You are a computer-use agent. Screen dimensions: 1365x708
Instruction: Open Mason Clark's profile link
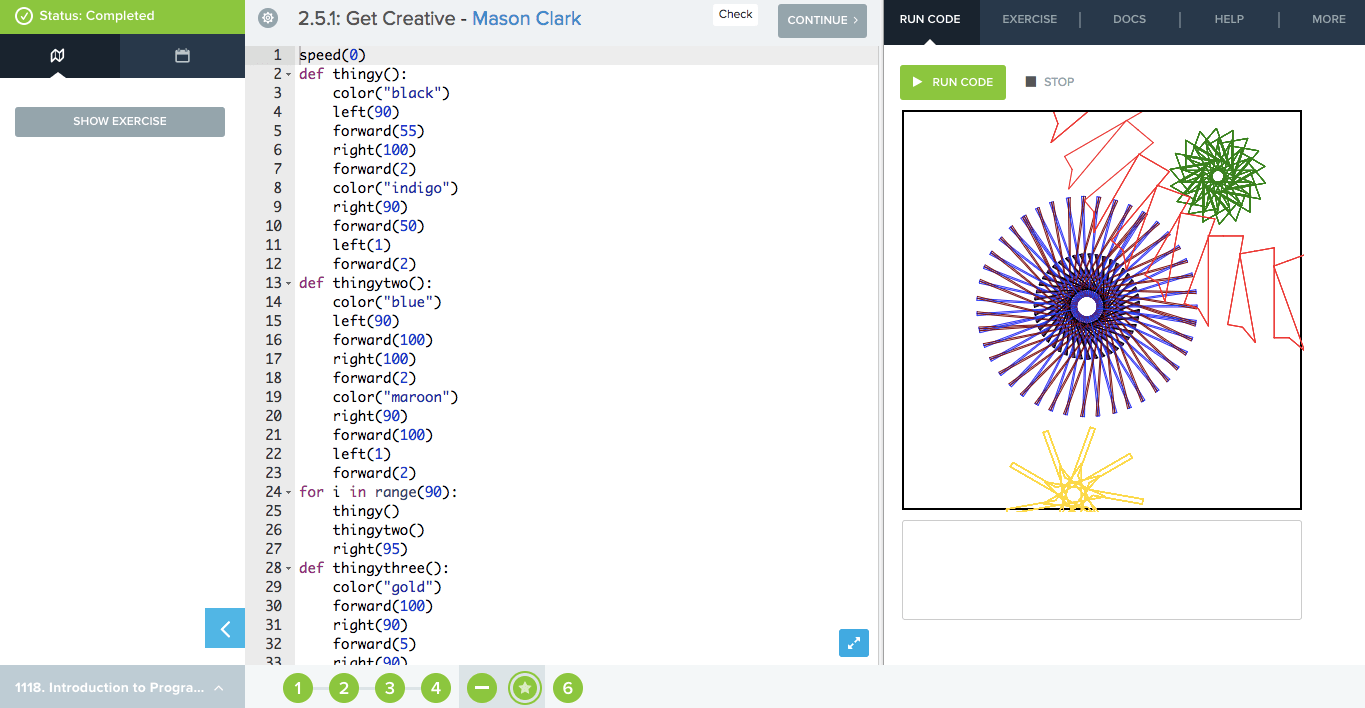526,18
